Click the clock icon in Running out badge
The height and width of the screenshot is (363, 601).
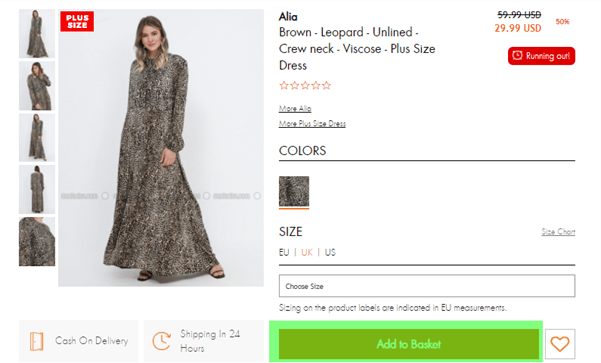pyautogui.click(x=517, y=56)
